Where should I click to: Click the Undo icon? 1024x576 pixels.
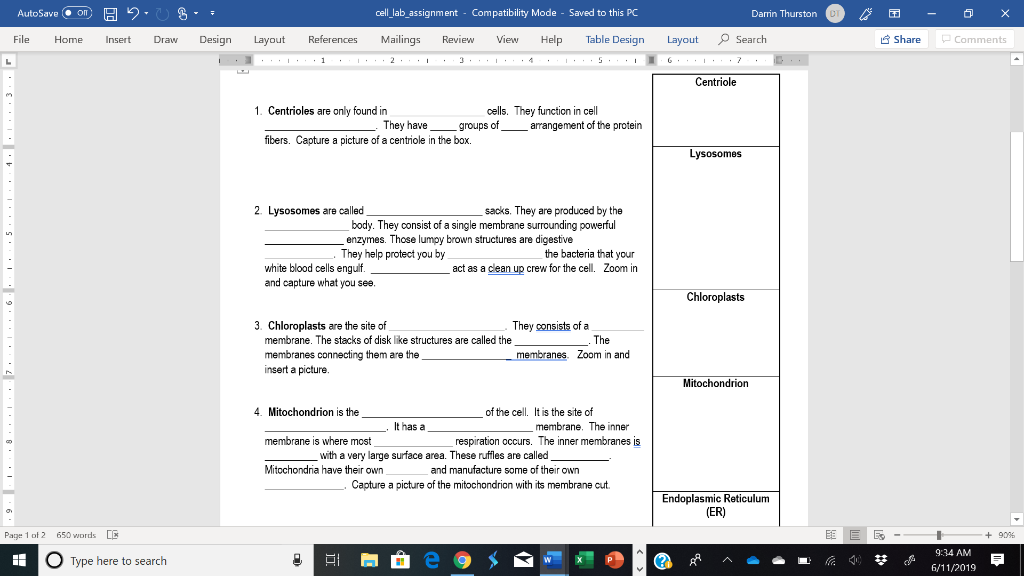pyautogui.click(x=134, y=13)
